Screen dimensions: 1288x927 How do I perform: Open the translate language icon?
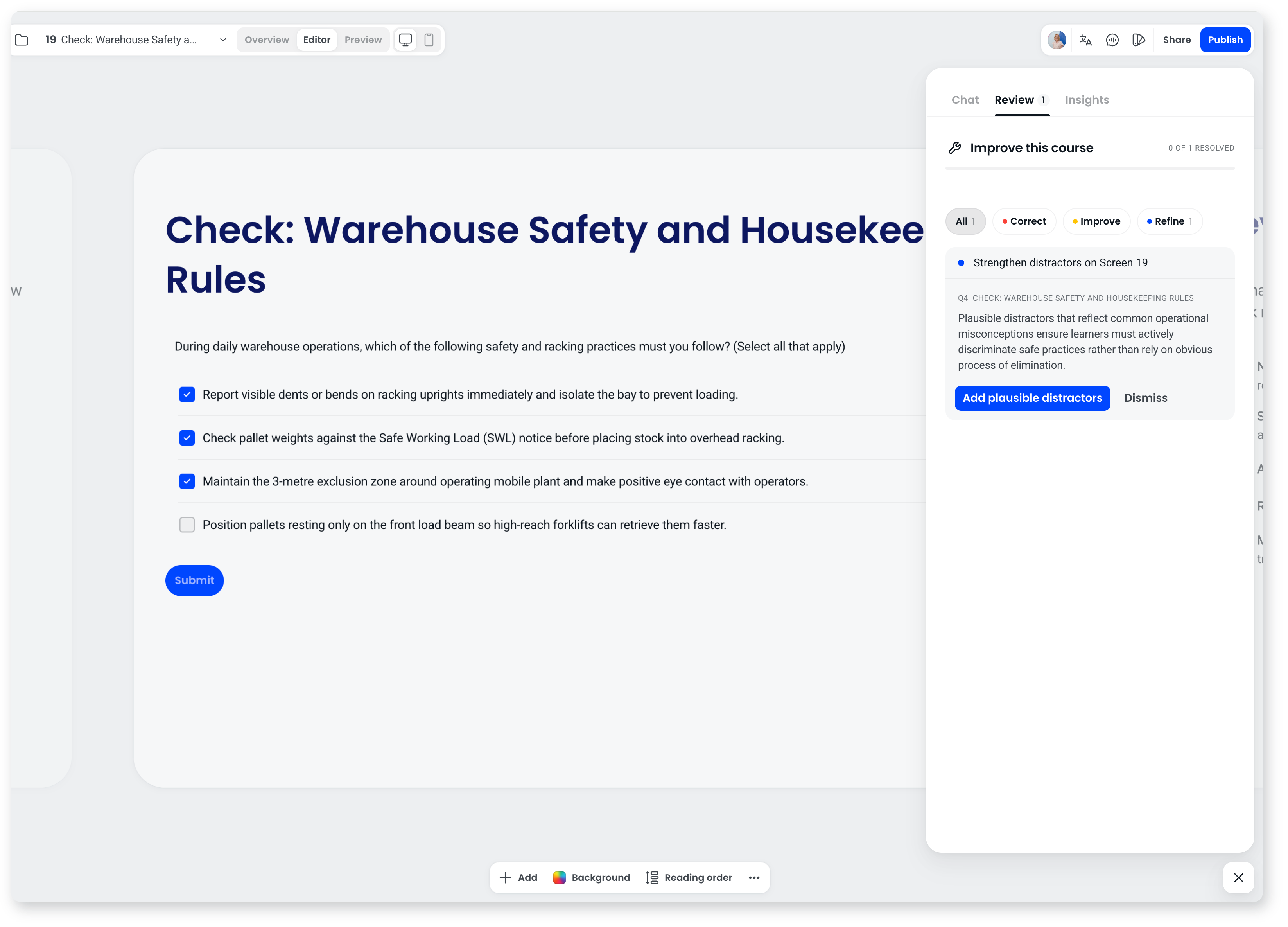point(1085,40)
